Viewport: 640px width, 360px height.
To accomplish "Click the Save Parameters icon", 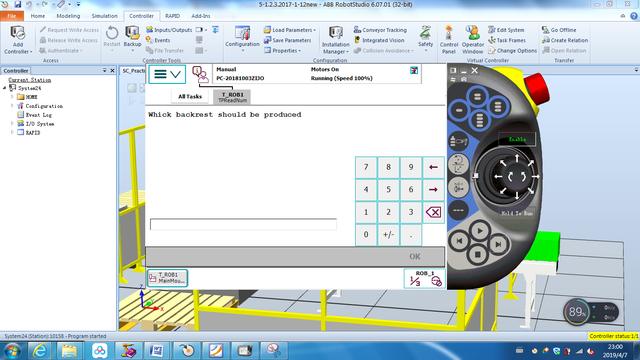I will point(267,40).
